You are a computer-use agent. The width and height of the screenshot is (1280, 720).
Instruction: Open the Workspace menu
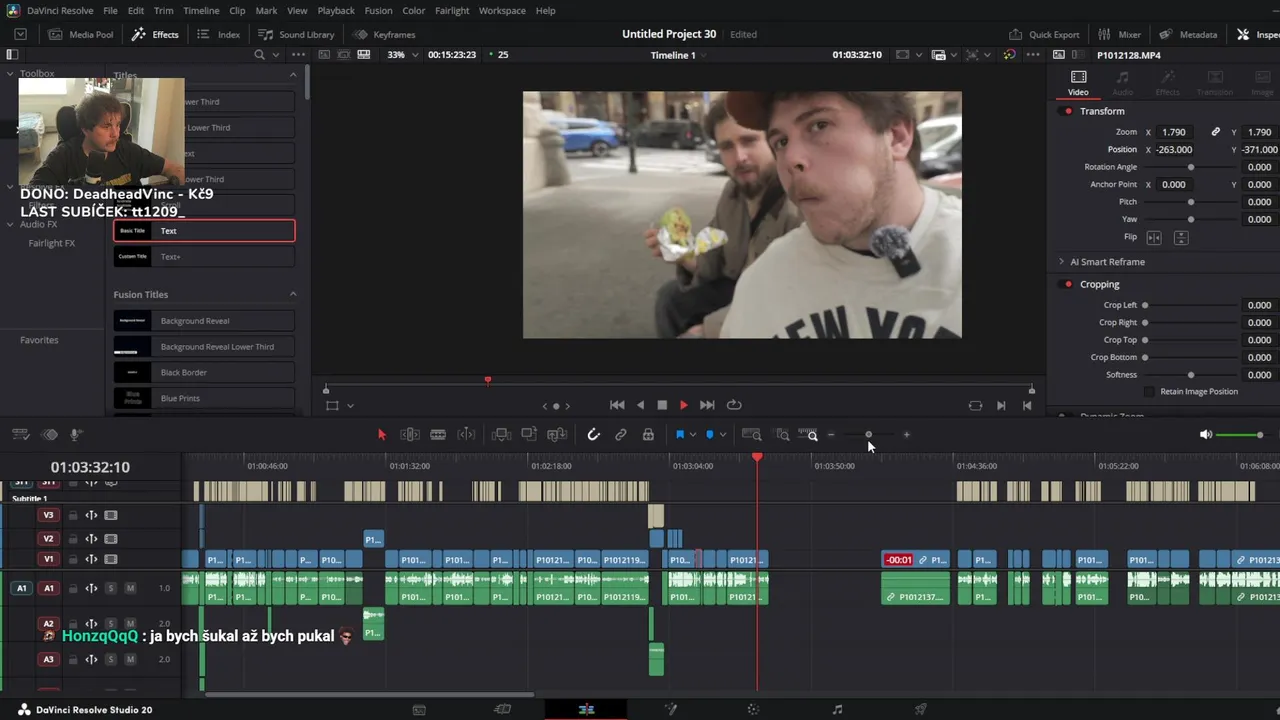pyautogui.click(x=502, y=10)
